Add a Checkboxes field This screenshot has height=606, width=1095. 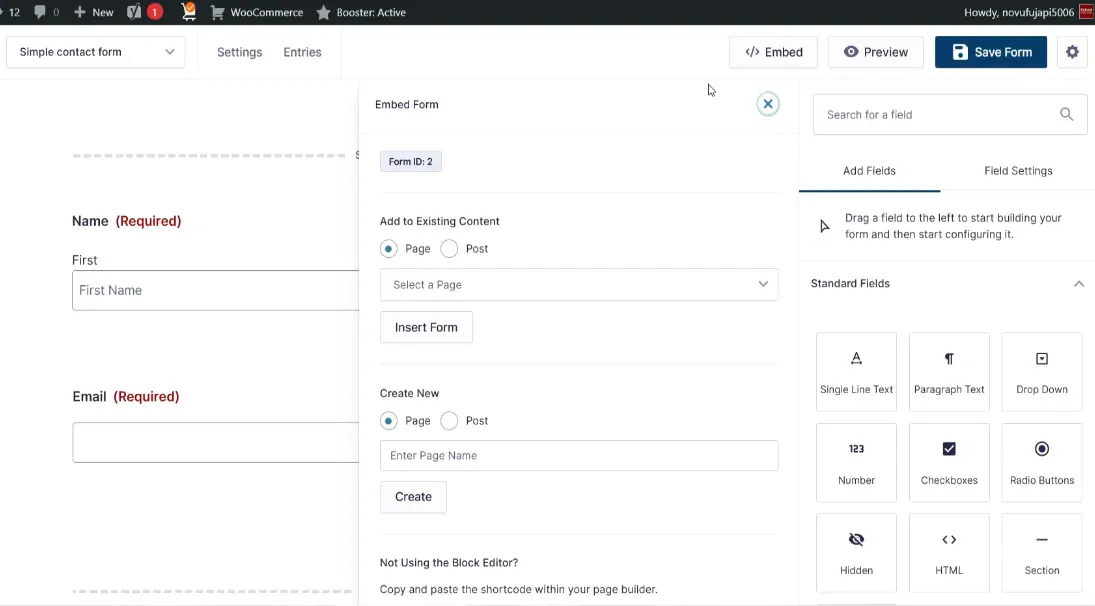click(x=949, y=462)
